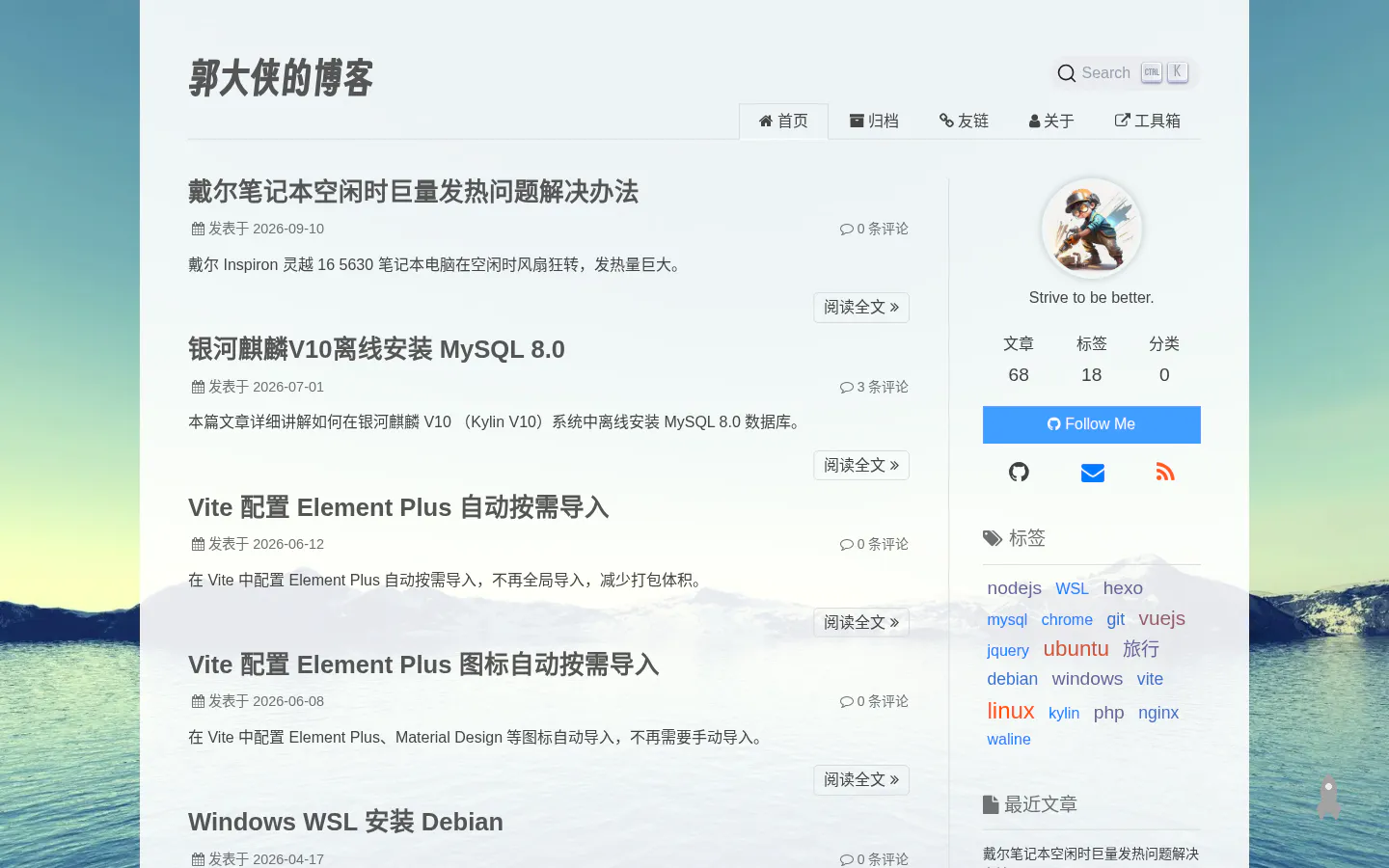The height and width of the screenshot is (868, 1389).
Task: Click the Search input field
Action: [1126, 73]
